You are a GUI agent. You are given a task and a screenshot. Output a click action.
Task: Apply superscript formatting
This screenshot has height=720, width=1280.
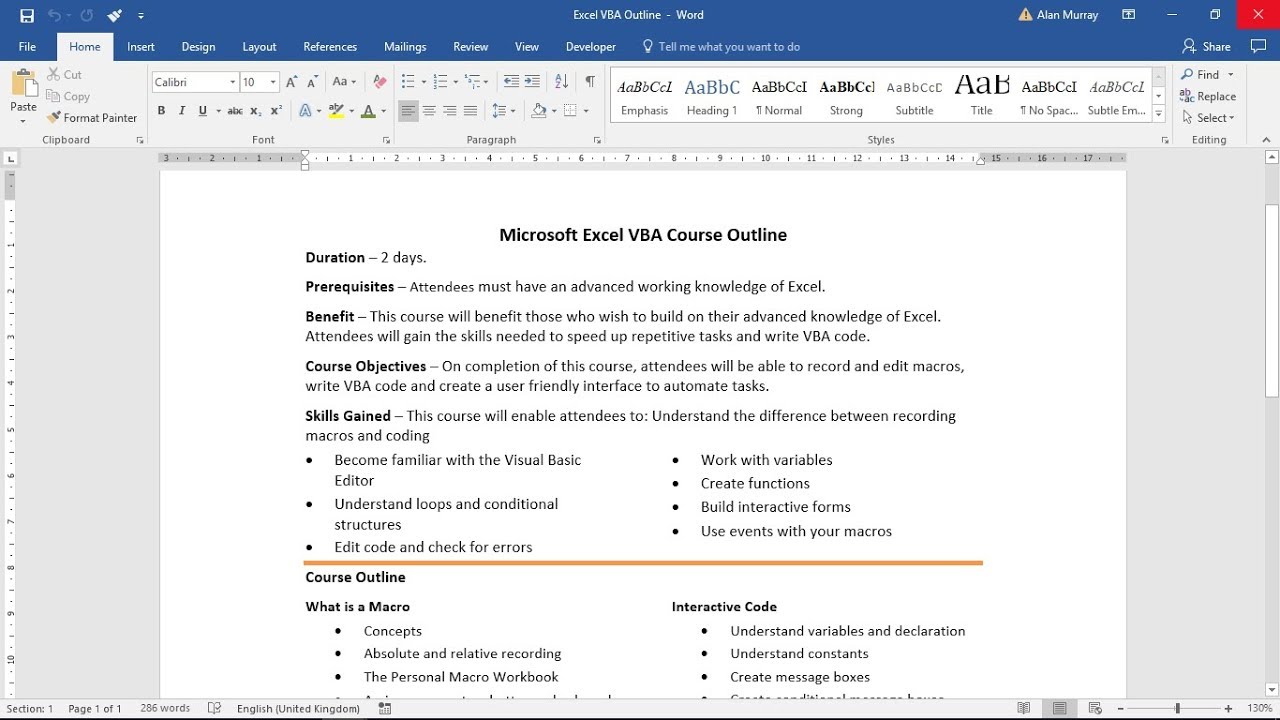277,111
